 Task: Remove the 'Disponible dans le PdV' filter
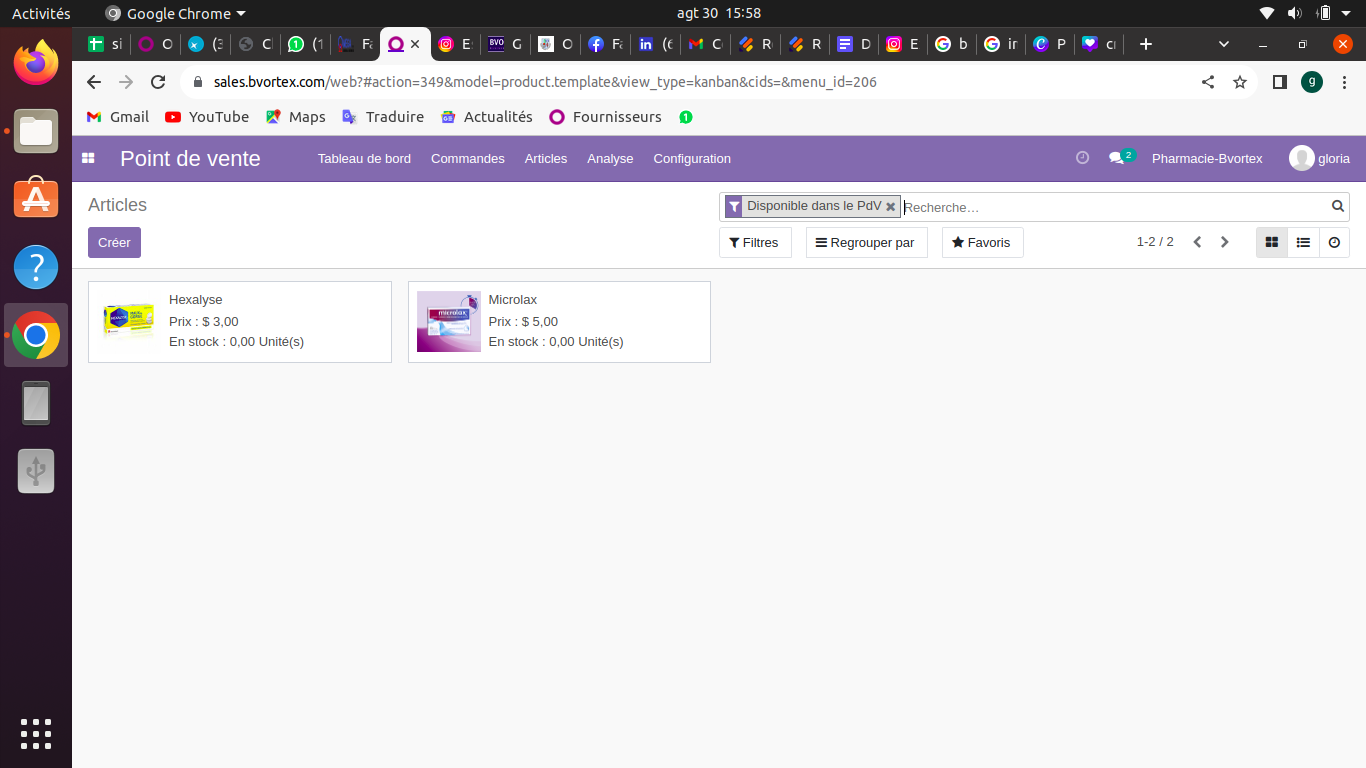tap(890, 207)
